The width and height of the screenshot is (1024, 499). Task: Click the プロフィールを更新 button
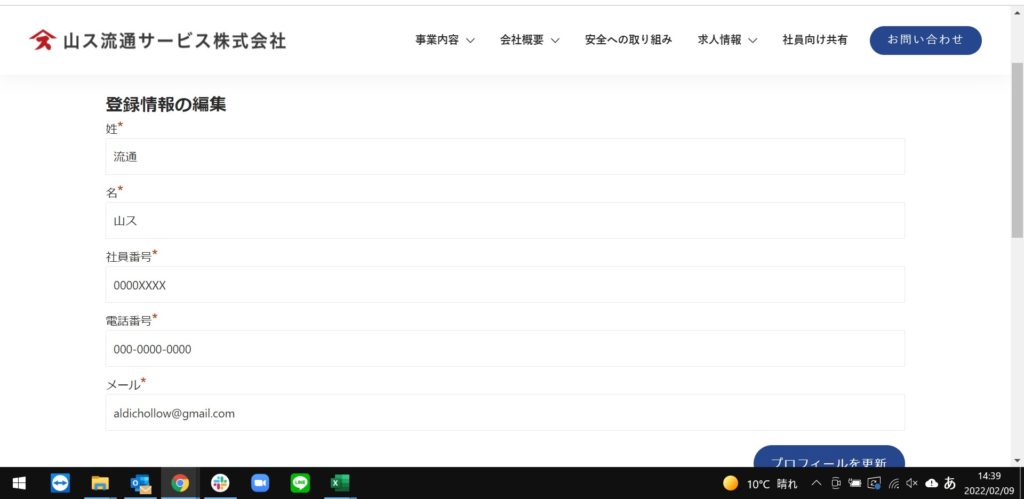click(829, 457)
